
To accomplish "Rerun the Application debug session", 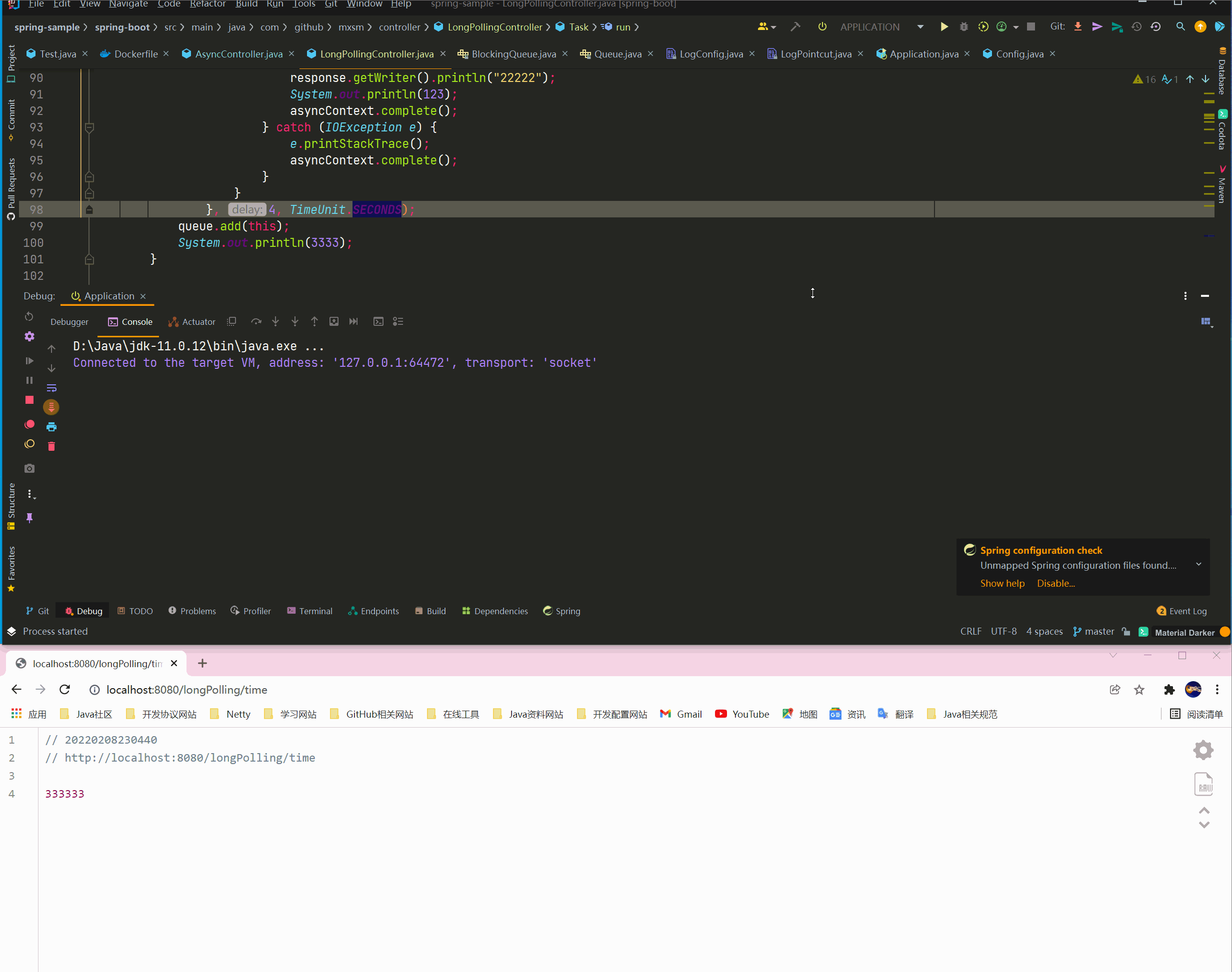I will (29, 316).
